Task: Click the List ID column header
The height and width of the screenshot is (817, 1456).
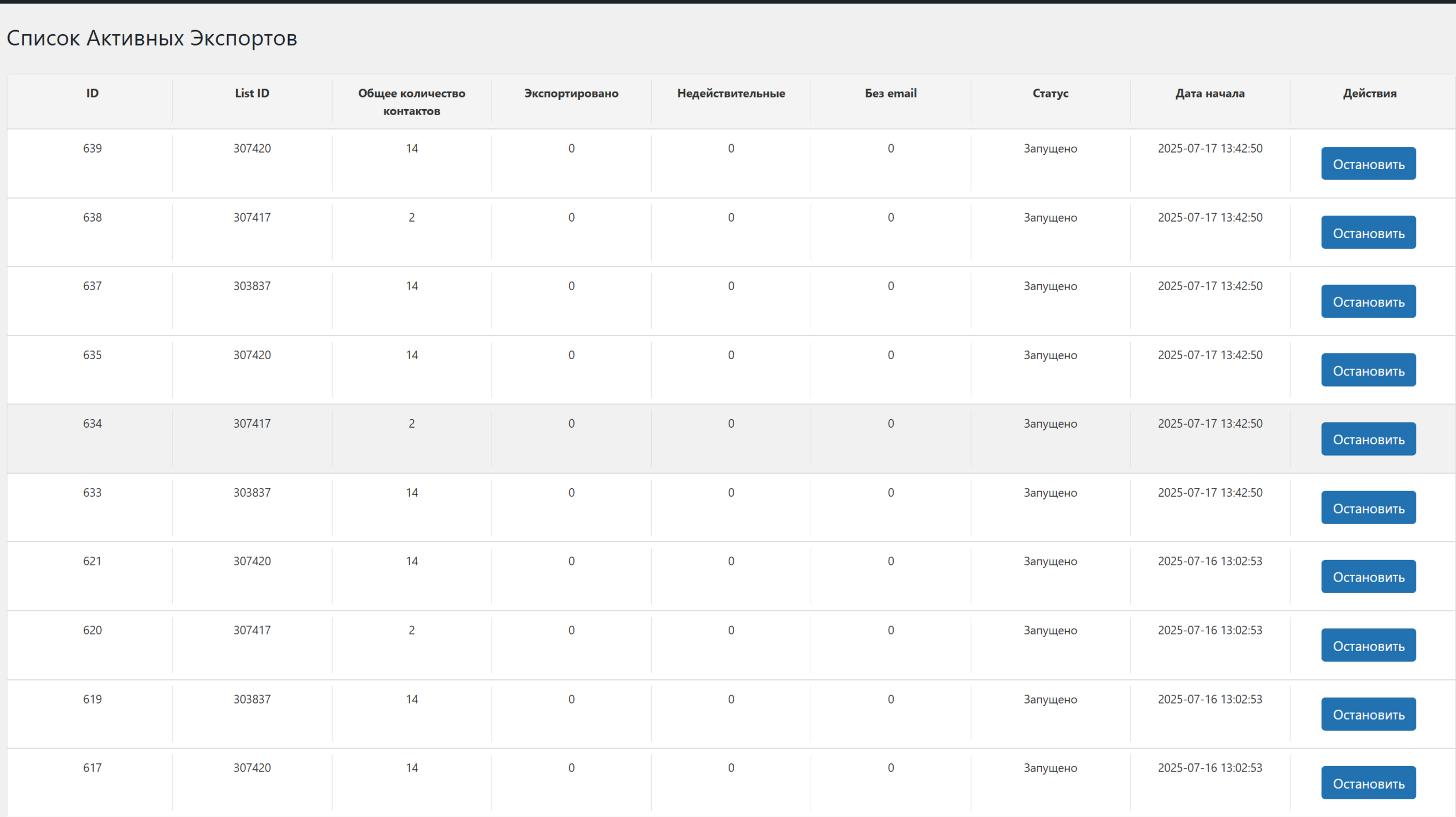Action: click(252, 93)
